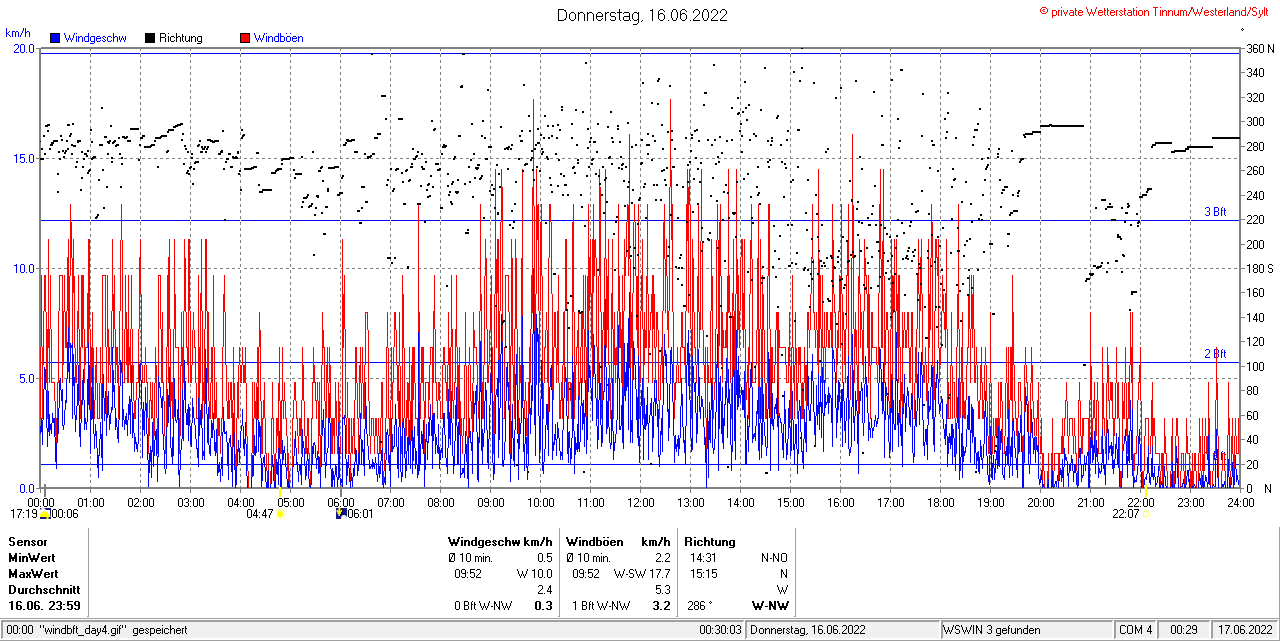
Task: Click the Windgeschw km/h column header
Action: pyautogui.click(x=500, y=541)
